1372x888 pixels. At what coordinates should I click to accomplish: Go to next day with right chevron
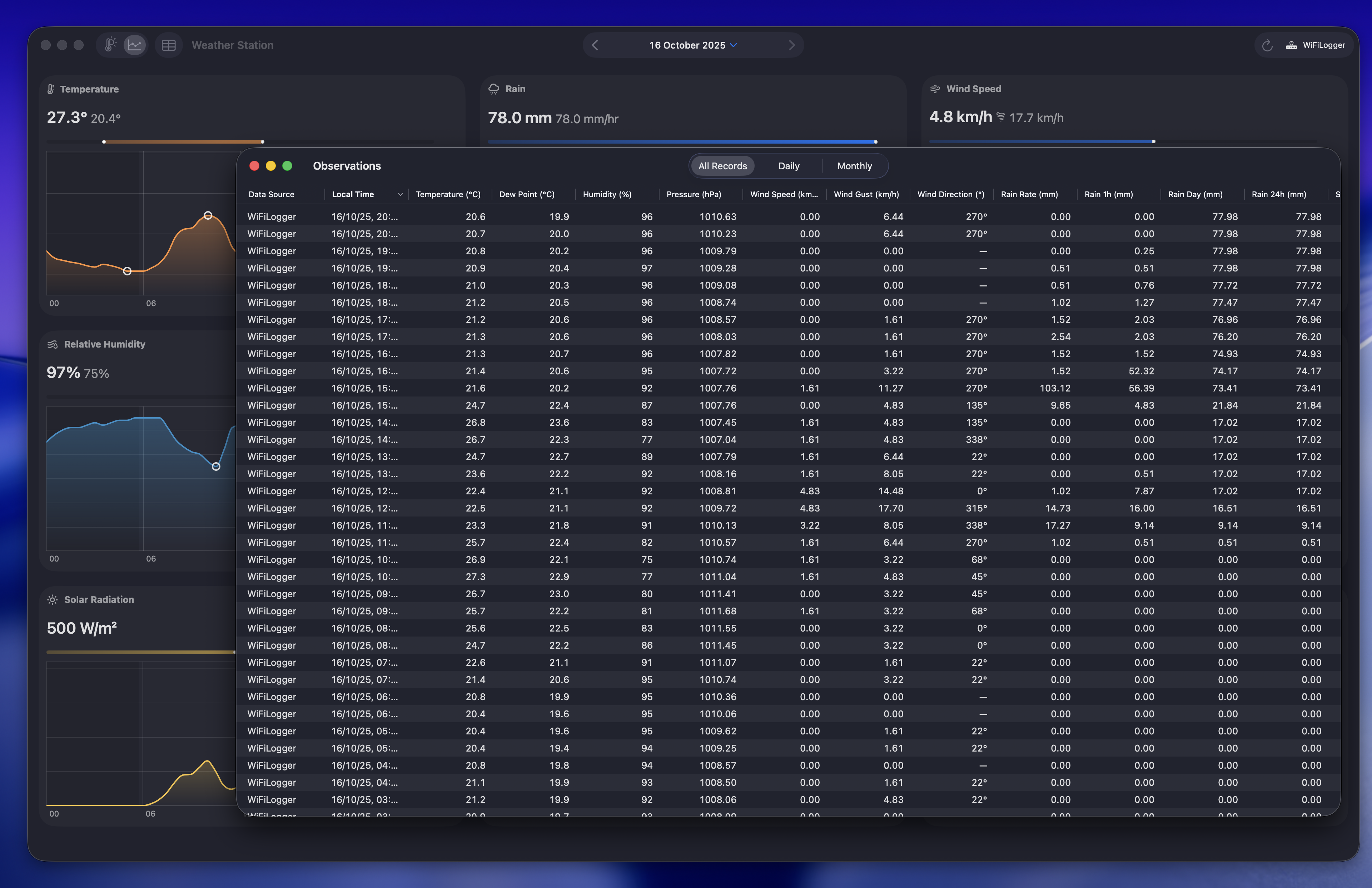(x=791, y=45)
